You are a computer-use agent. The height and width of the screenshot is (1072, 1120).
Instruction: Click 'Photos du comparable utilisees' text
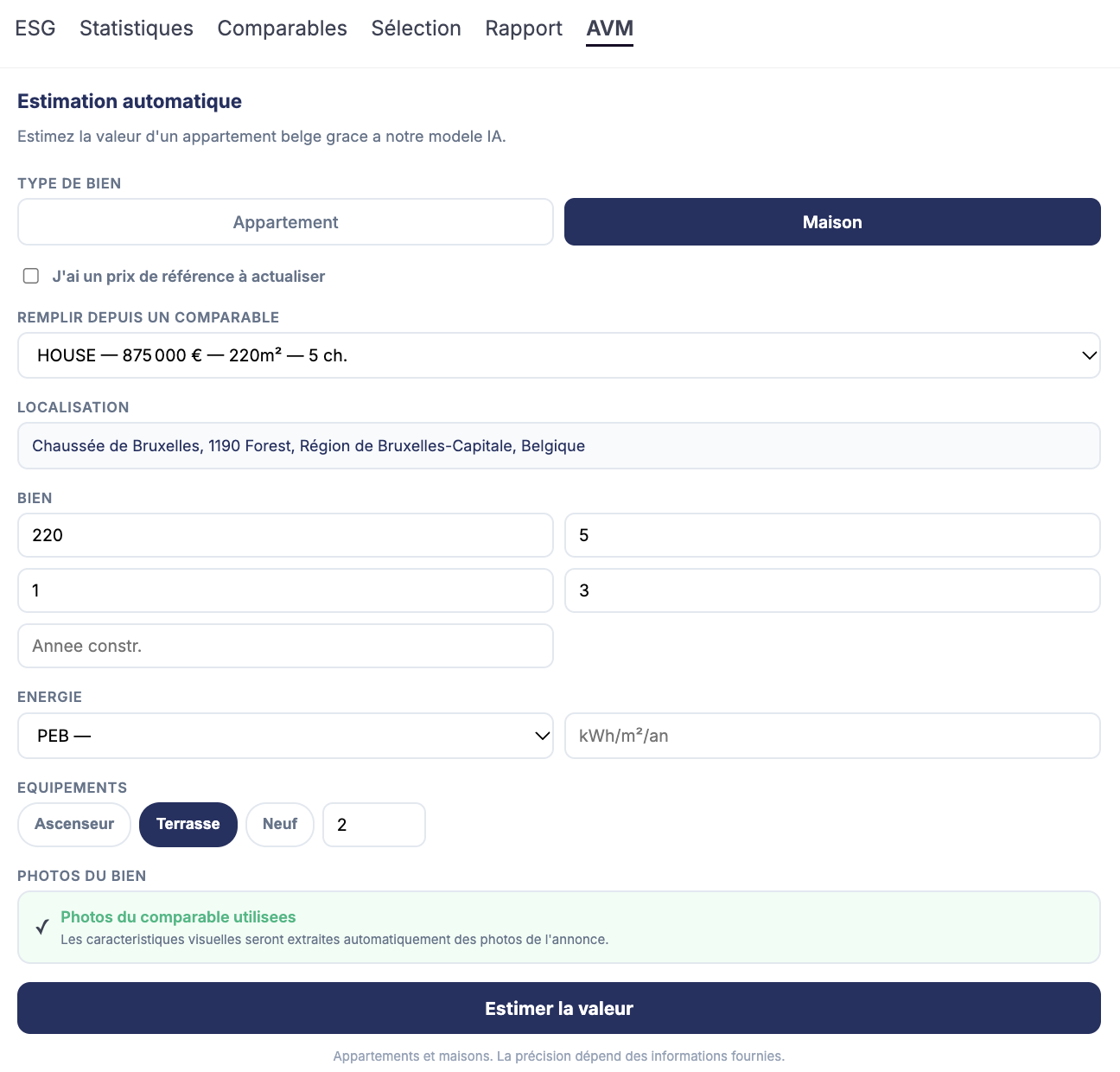tap(178, 917)
